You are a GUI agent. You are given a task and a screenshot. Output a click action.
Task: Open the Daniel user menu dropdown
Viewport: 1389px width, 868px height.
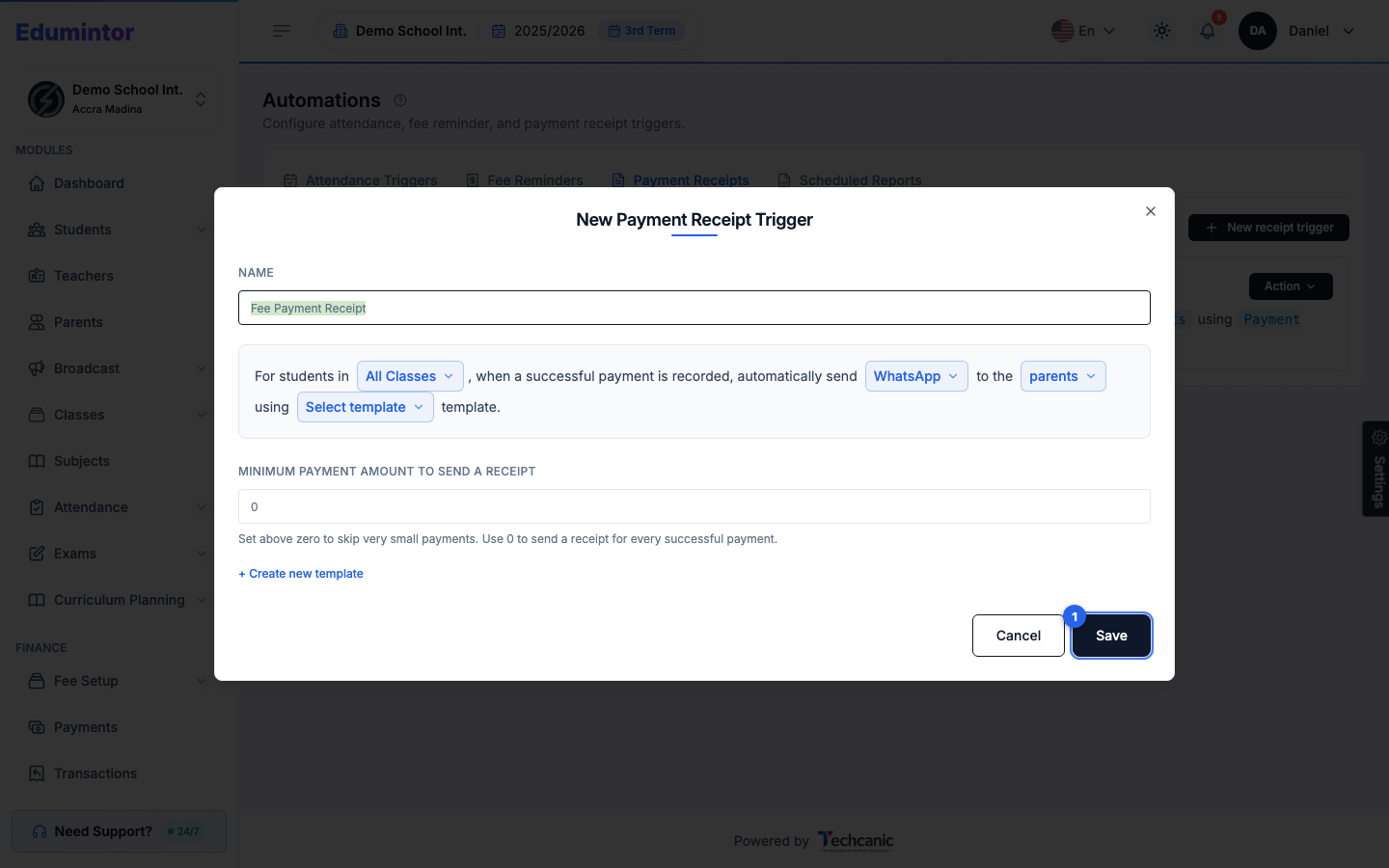pos(1297,31)
